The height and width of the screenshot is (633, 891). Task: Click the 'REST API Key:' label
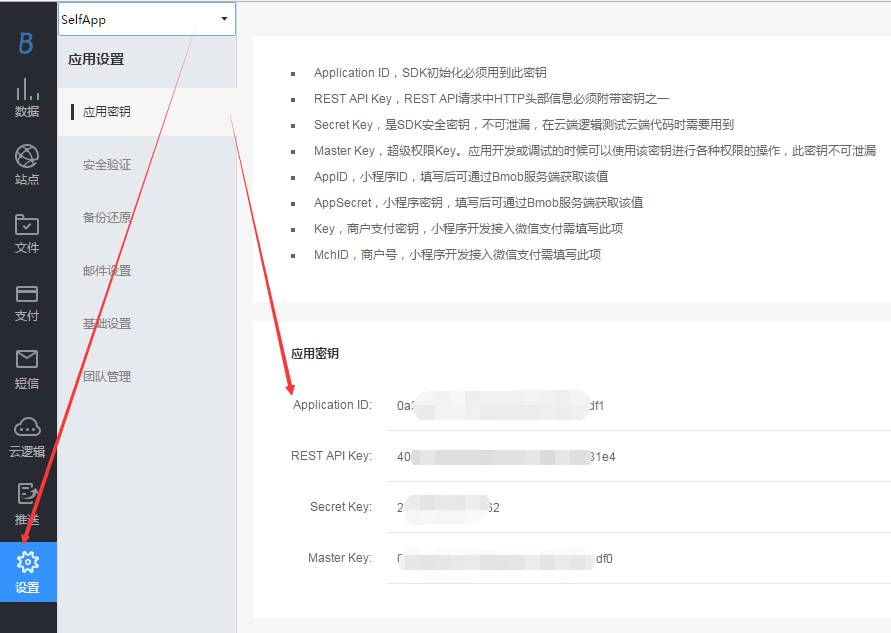tap(331, 456)
